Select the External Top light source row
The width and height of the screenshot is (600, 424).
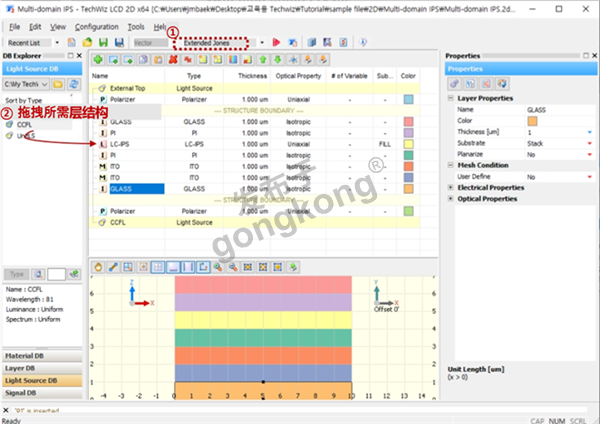pos(254,88)
